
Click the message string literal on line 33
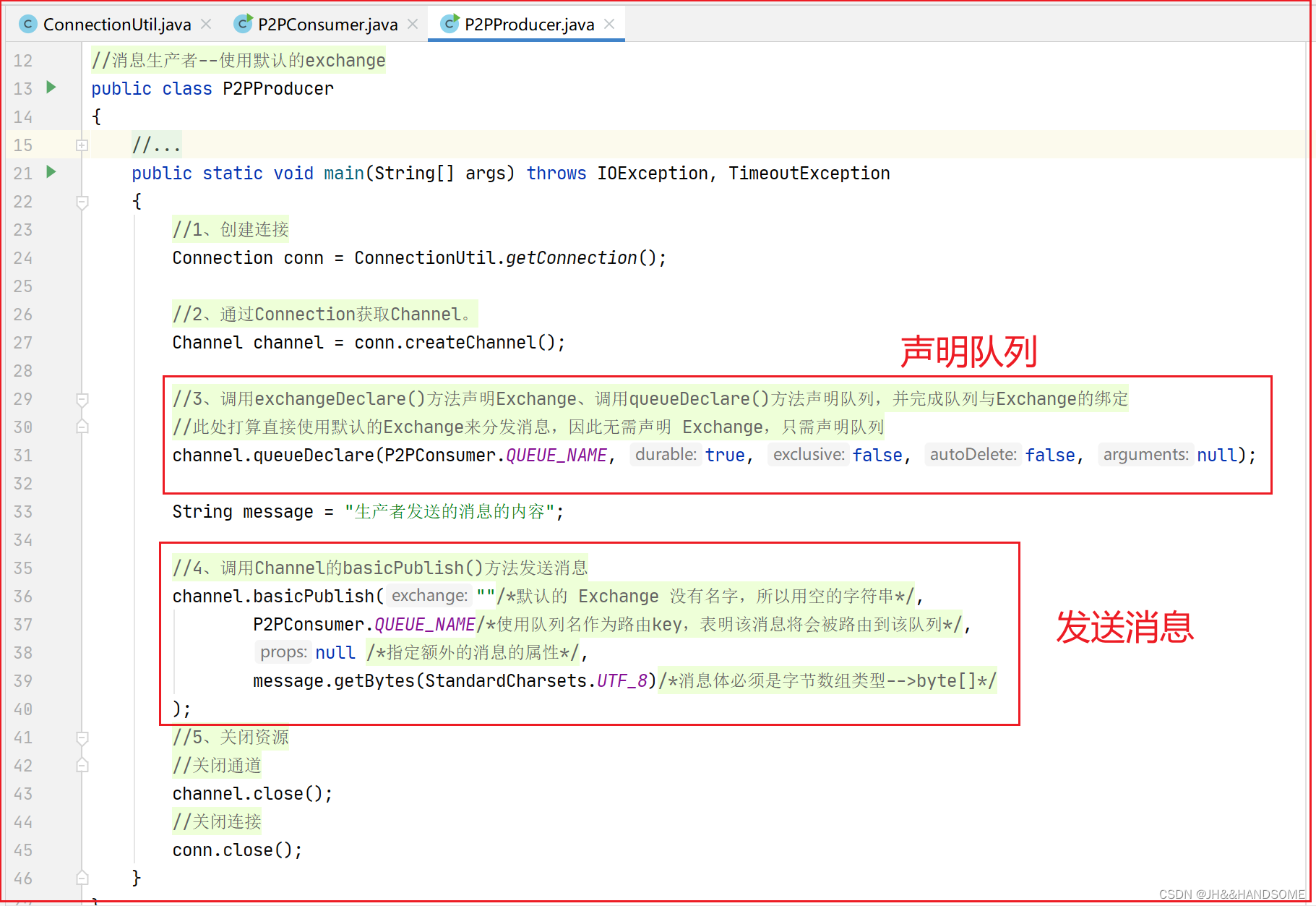click(x=450, y=512)
